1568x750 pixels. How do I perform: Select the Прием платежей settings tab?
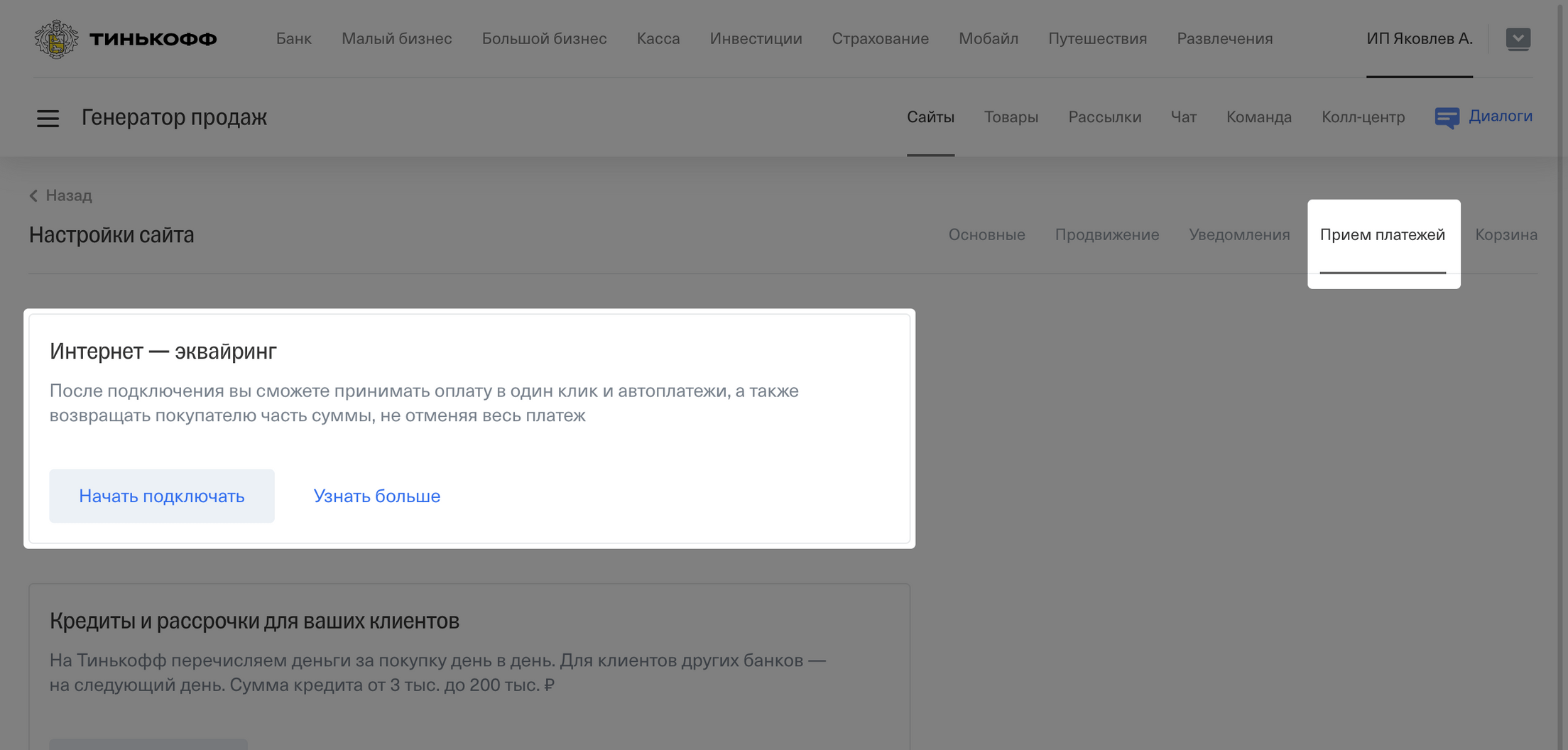(x=1383, y=234)
